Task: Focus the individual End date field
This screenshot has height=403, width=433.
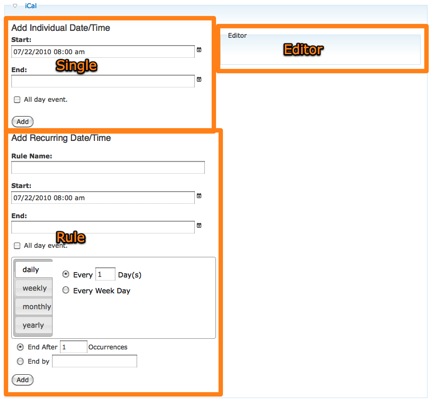Action: pos(103,81)
